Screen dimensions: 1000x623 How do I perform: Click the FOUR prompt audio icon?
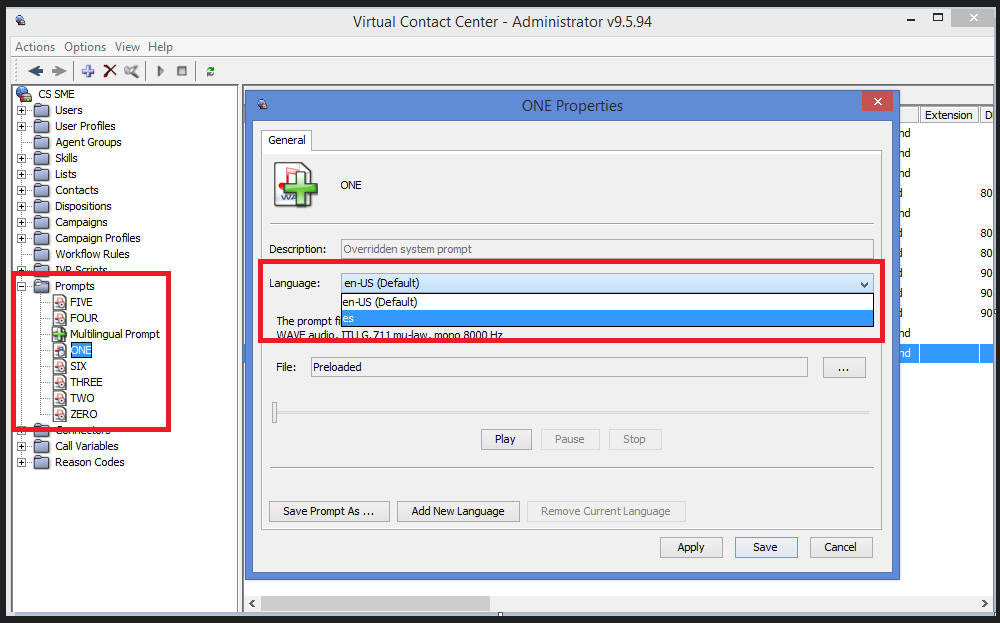(x=59, y=318)
